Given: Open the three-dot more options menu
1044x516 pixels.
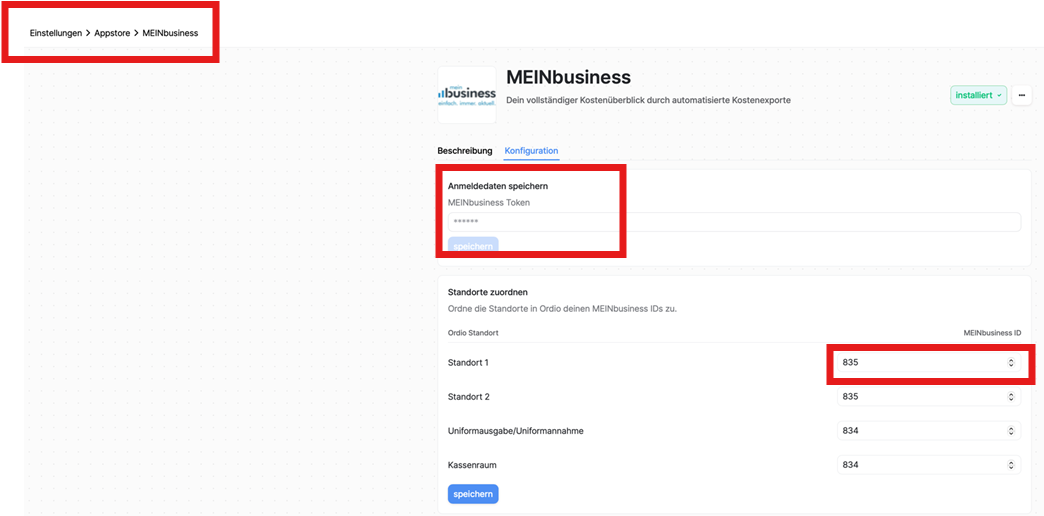Looking at the screenshot, I should (x=1021, y=95).
